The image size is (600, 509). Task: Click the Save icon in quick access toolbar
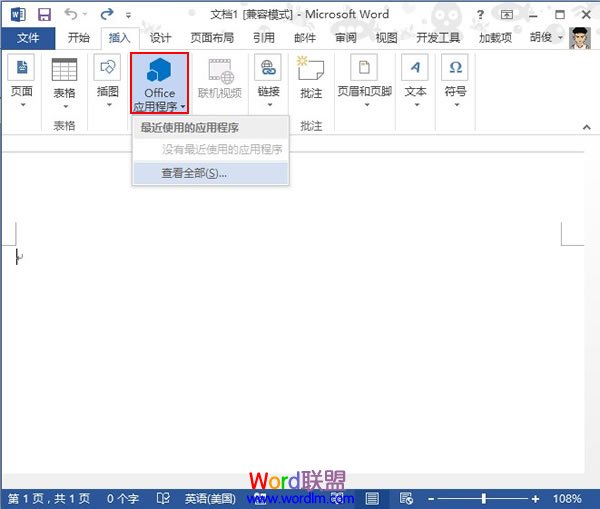click(x=44, y=14)
